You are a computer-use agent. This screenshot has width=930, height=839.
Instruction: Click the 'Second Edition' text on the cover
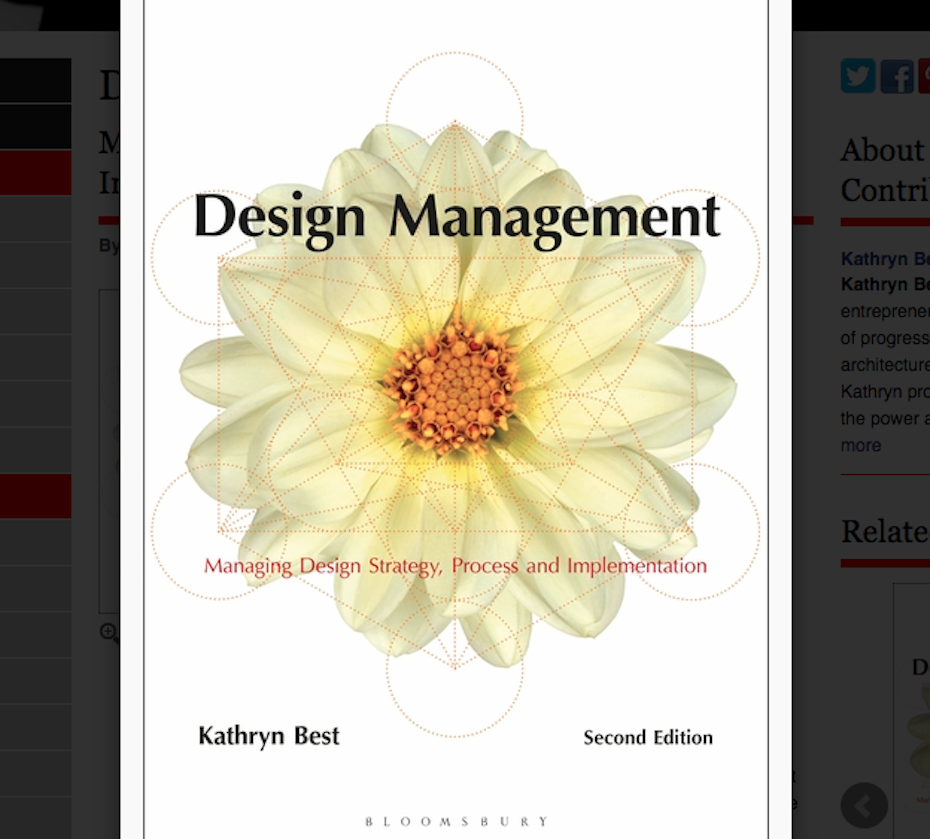click(648, 738)
